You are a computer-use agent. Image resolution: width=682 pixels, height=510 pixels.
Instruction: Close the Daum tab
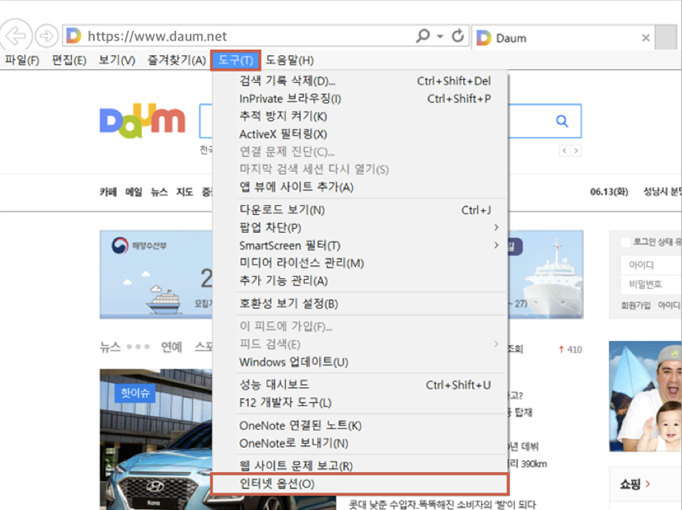[x=646, y=38]
